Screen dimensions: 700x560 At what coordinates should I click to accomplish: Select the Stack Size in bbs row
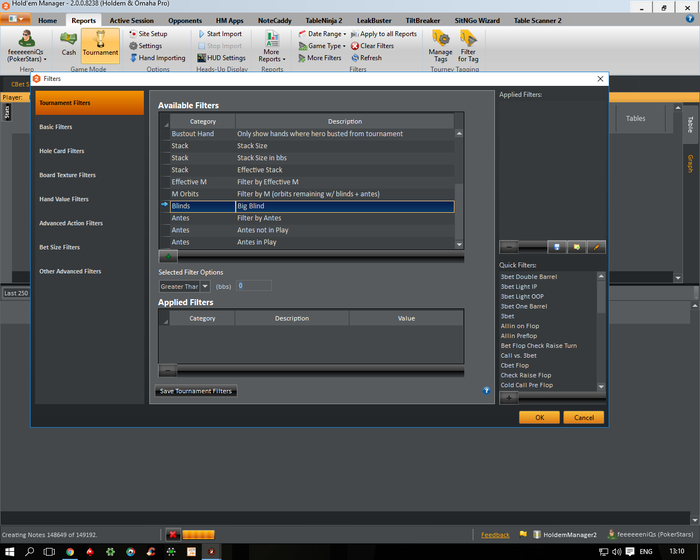[312, 158]
